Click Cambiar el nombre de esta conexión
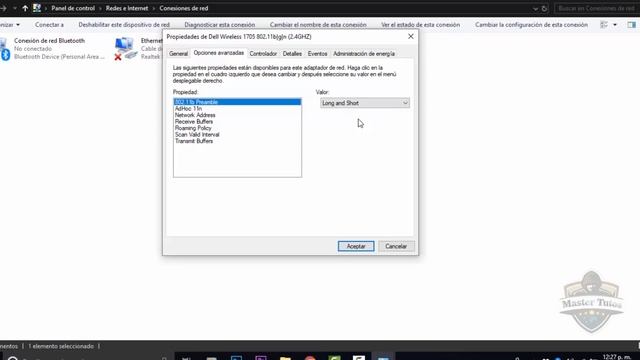The width and height of the screenshot is (640, 360). (x=318, y=25)
